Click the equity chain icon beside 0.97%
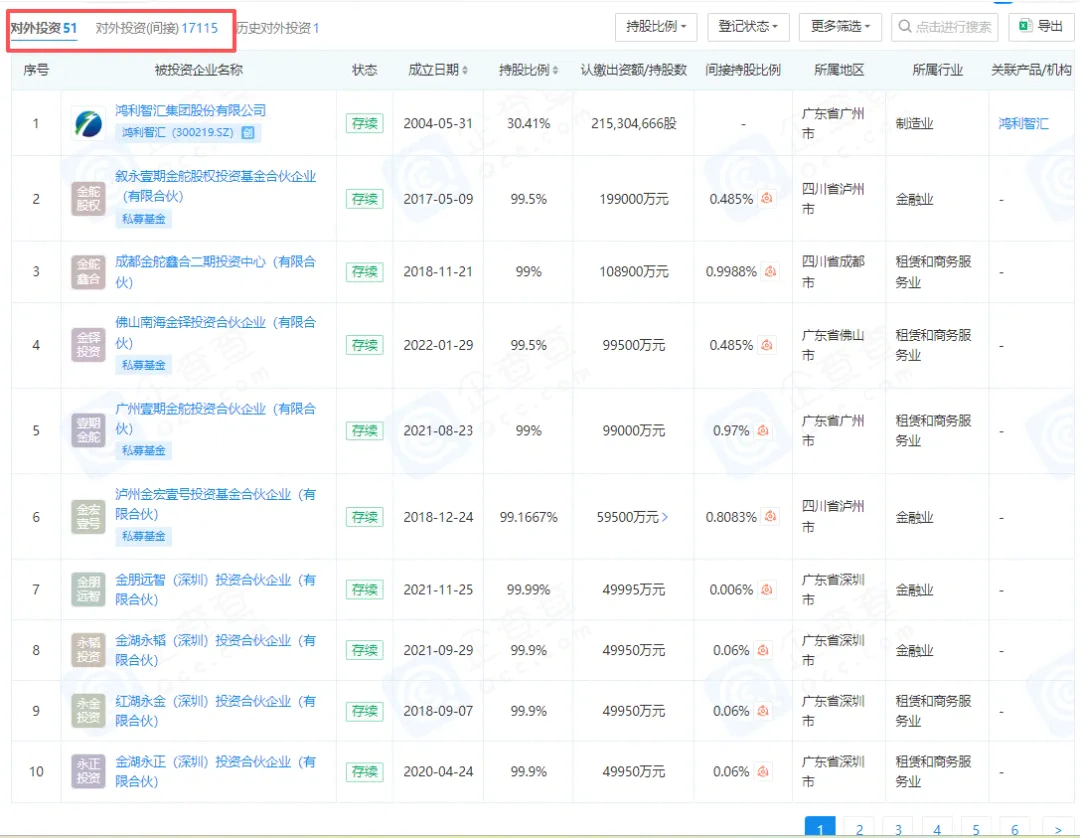The width and height of the screenshot is (1080, 838). (x=763, y=430)
